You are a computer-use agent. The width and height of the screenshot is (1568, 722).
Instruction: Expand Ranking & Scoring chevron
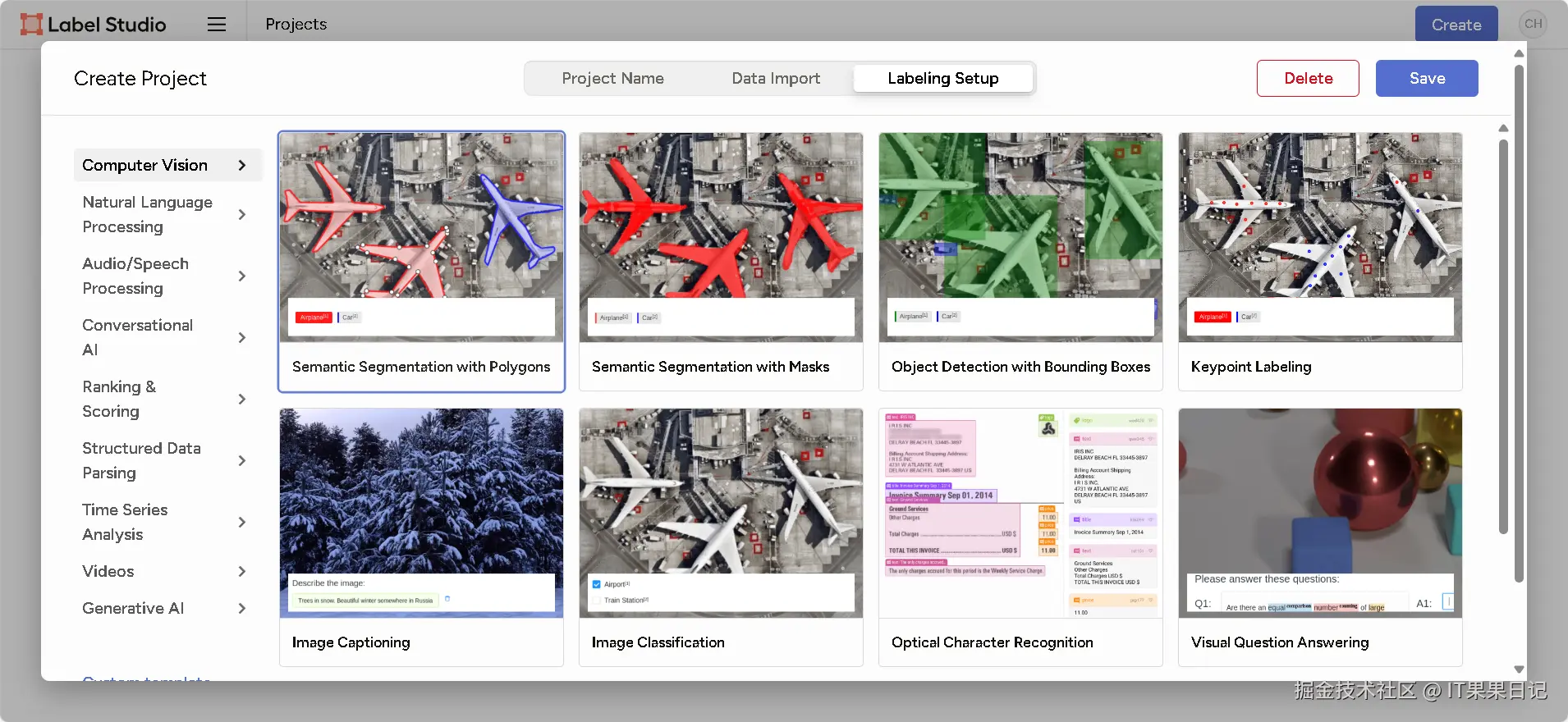coord(242,399)
